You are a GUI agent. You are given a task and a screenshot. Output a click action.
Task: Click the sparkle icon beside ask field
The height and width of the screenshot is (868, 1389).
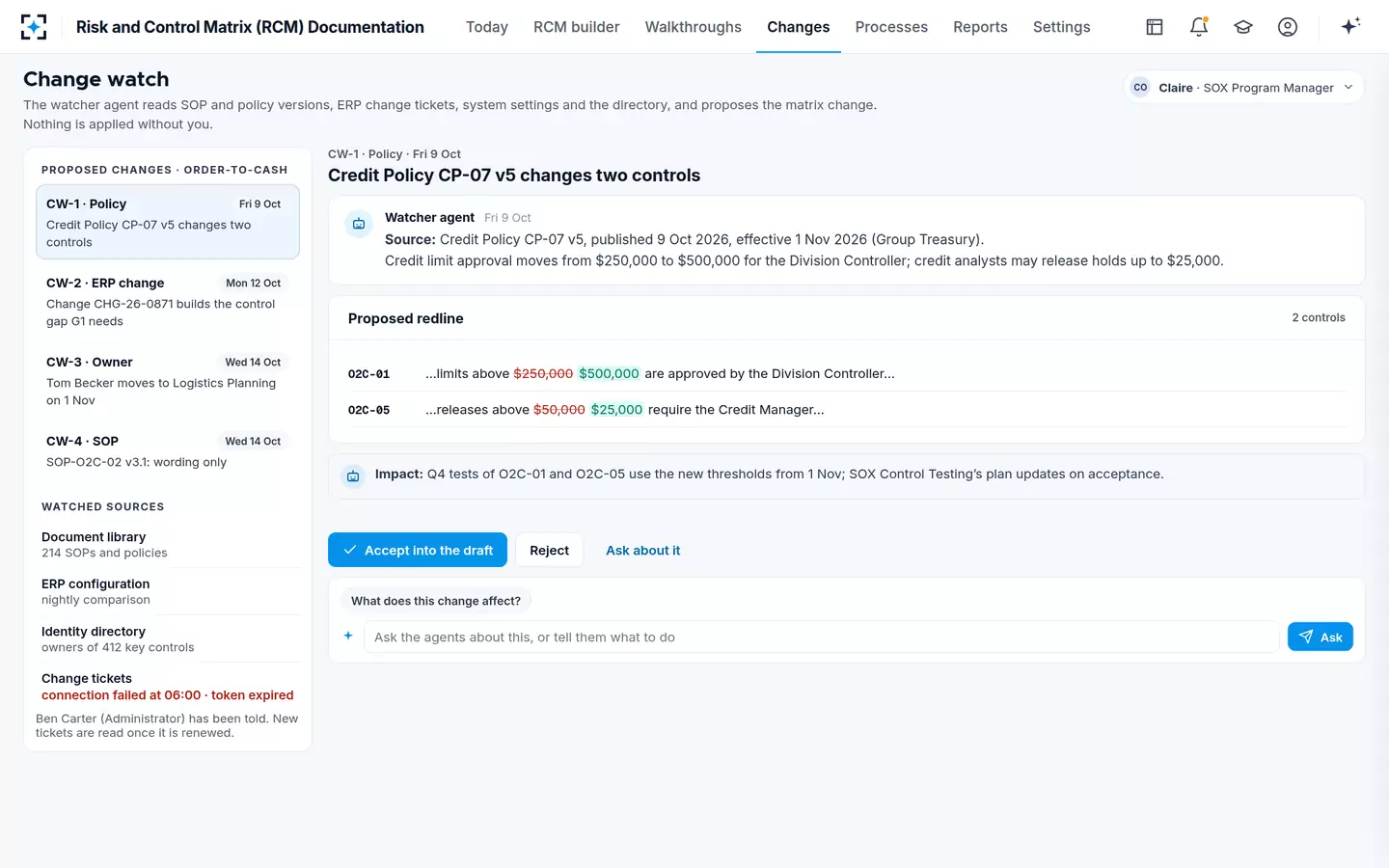pyautogui.click(x=348, y=636)
